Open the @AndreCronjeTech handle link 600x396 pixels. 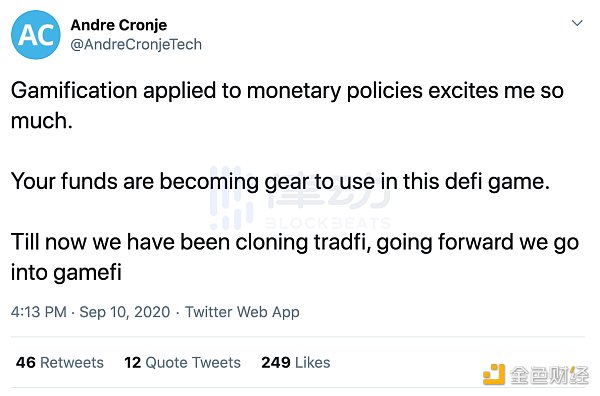click(x=136, y=44)
